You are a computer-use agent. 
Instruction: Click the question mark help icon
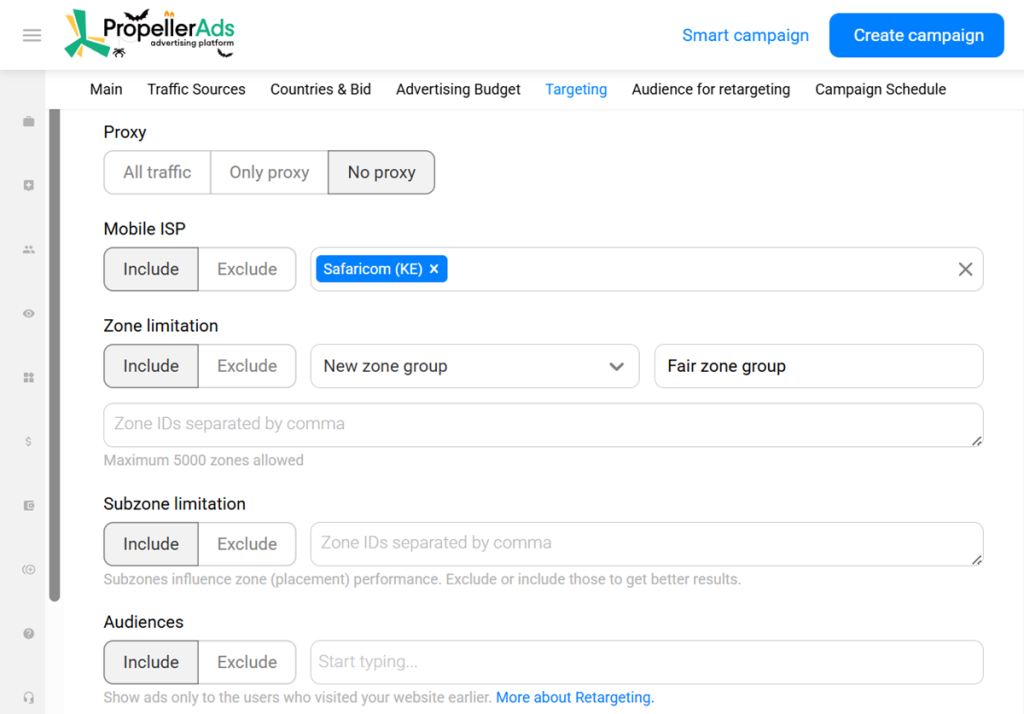pyautogui.click(x=29, y=634)
